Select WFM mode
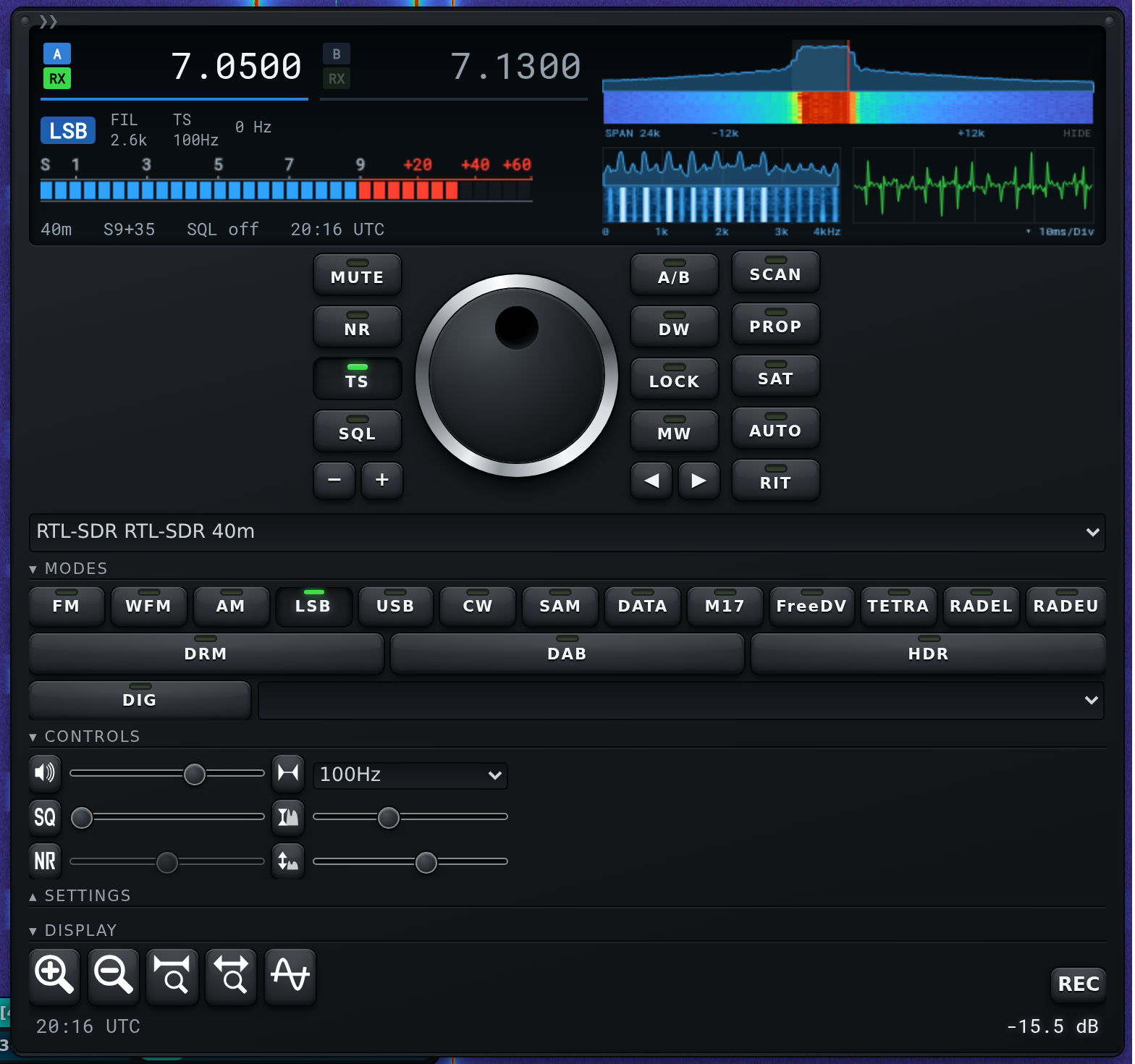This screenshot has height=1064, width=1135. point(149,606)
